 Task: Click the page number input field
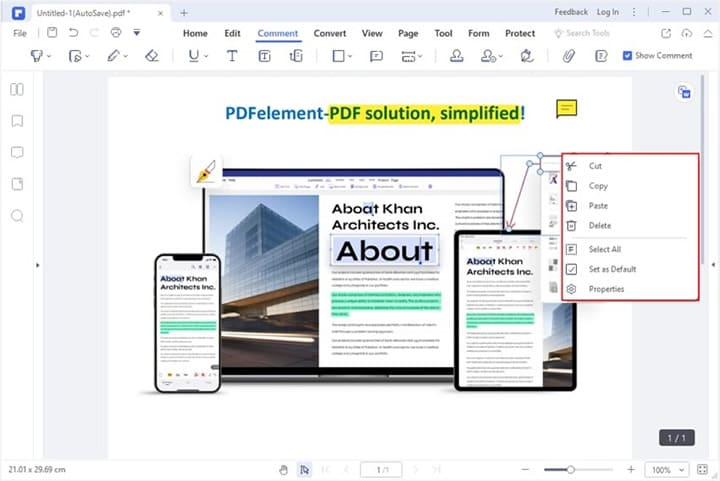tap(381, 470)
